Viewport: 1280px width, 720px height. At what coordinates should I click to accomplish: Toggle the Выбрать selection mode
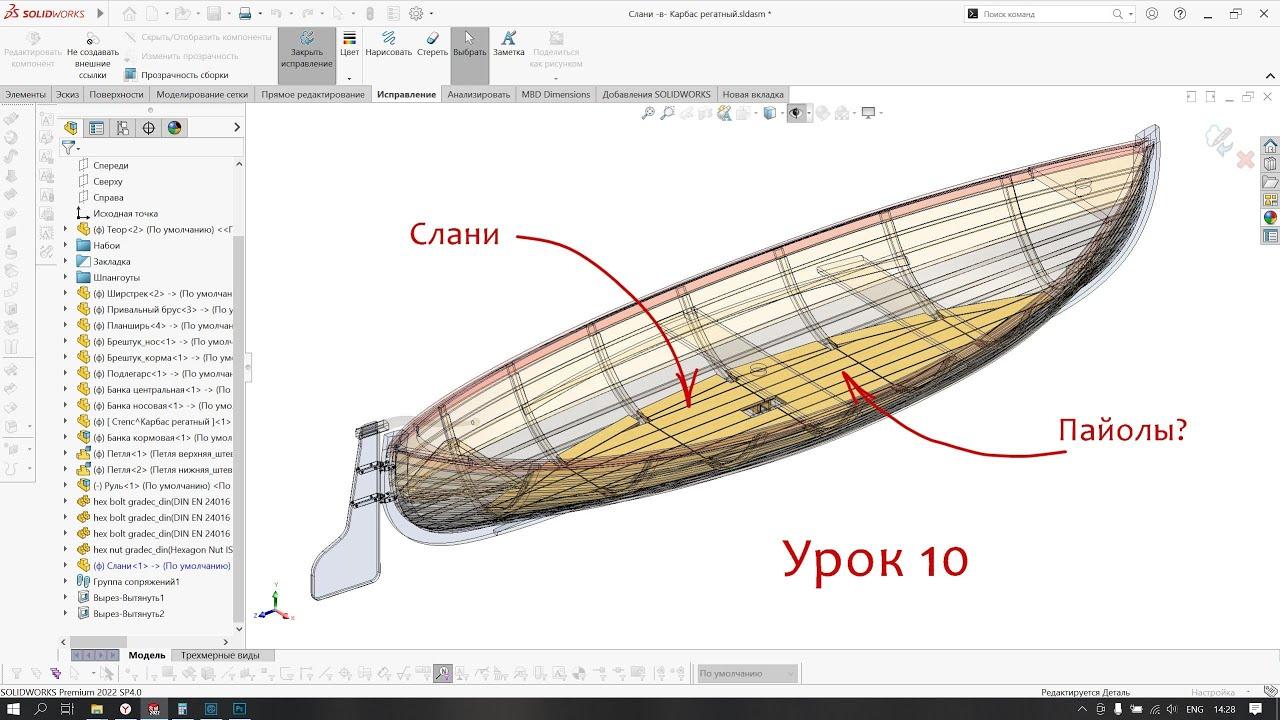[469, 44]
